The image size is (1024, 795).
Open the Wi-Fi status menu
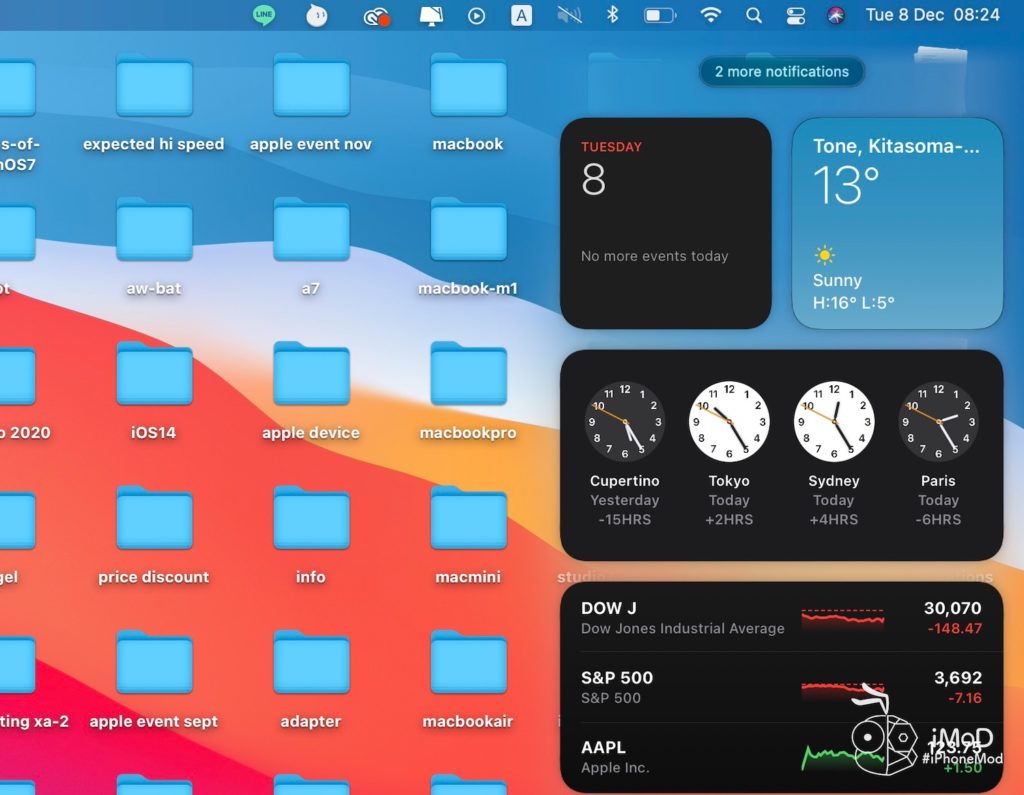pos(711,15)
